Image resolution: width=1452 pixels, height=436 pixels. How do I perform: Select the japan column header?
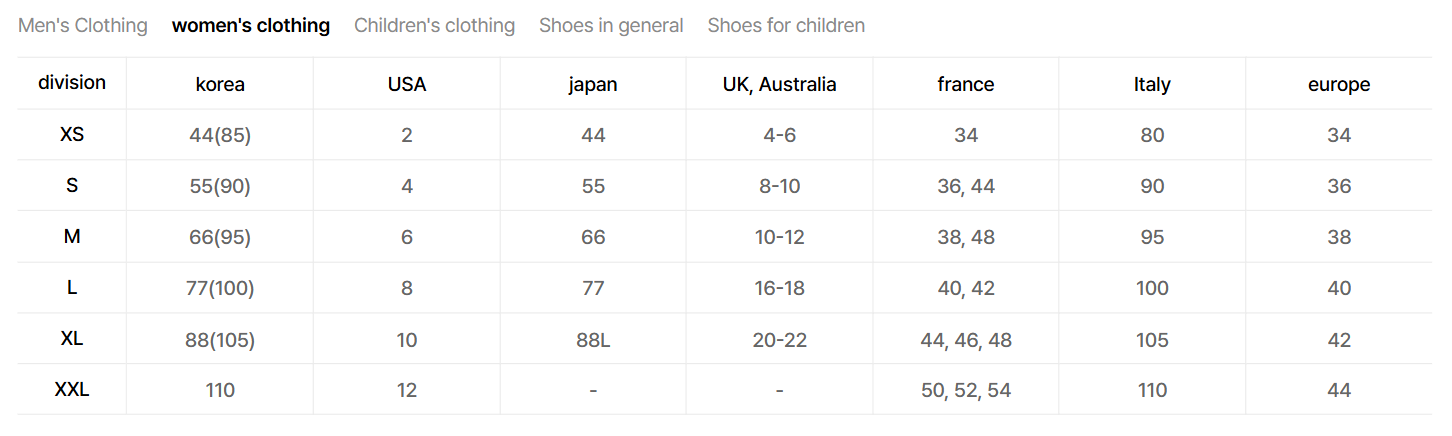(593, 85)
